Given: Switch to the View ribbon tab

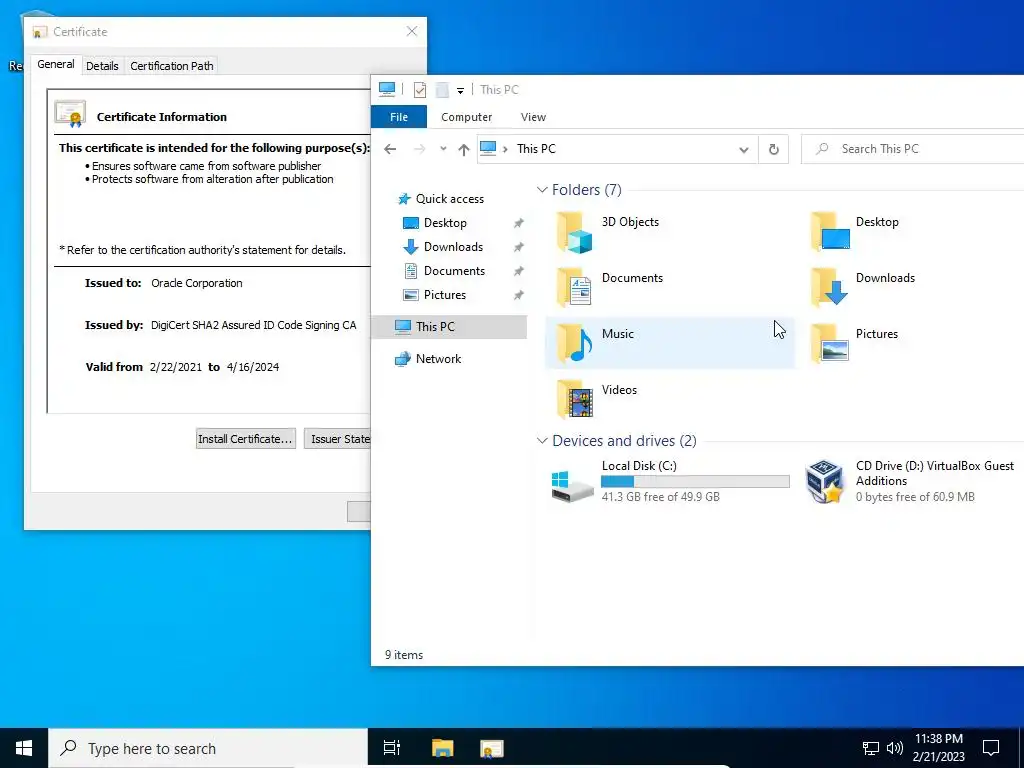Looking at the screenshot, I should point(533,117).
